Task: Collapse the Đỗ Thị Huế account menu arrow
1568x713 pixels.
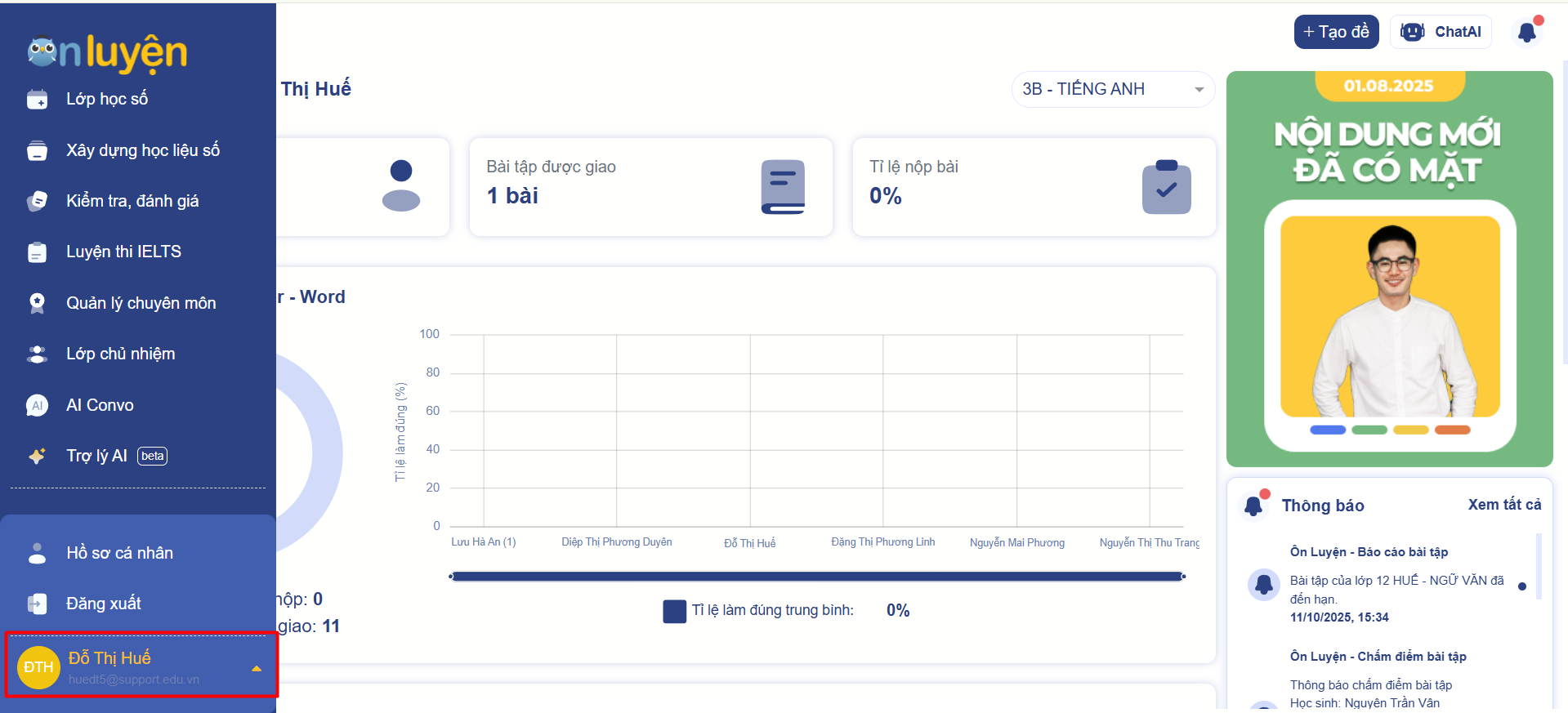Action: 257,668
